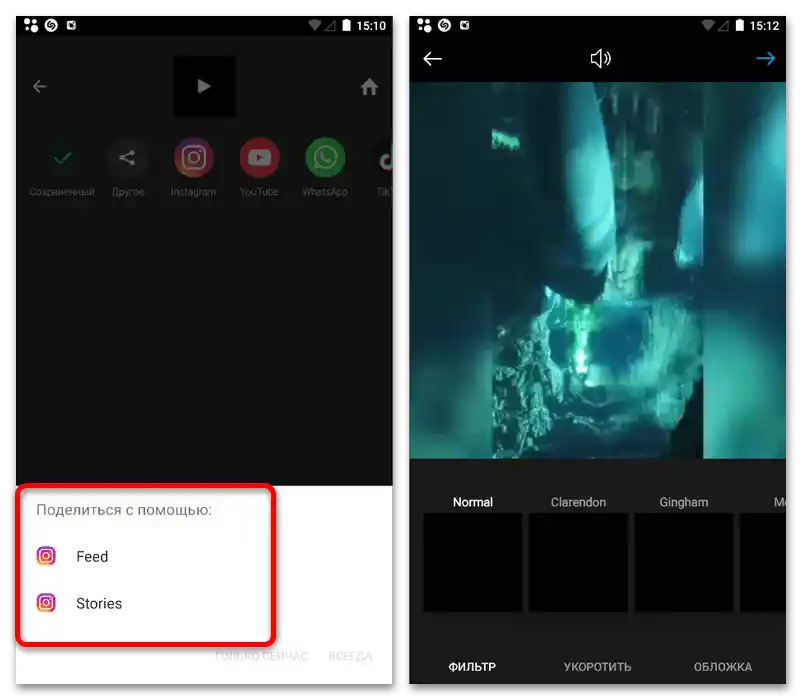The image size is (802, 700).
Task: Tap the green saved checkmark icon
Action: pos(62,158)
